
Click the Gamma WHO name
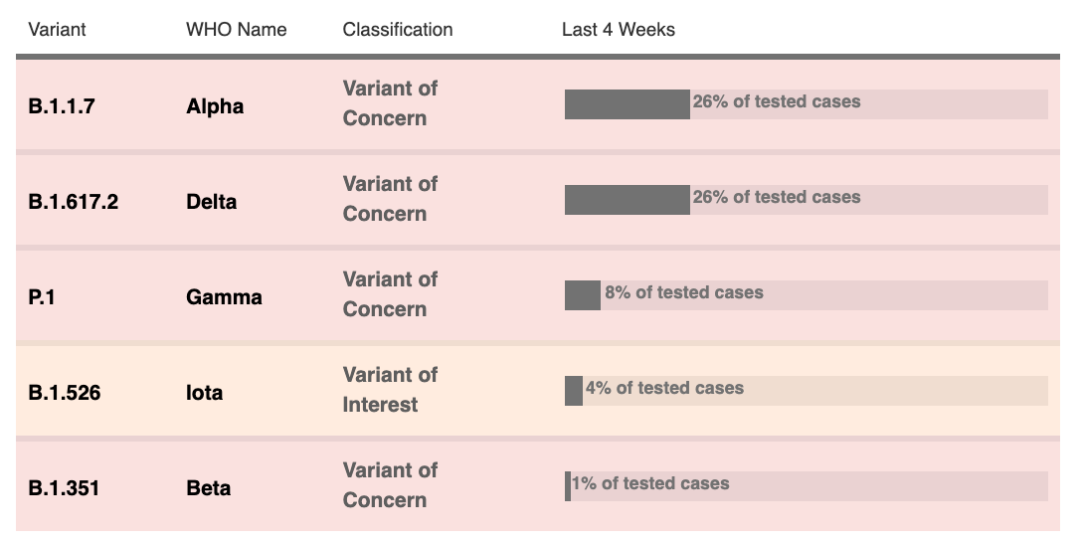224,297
